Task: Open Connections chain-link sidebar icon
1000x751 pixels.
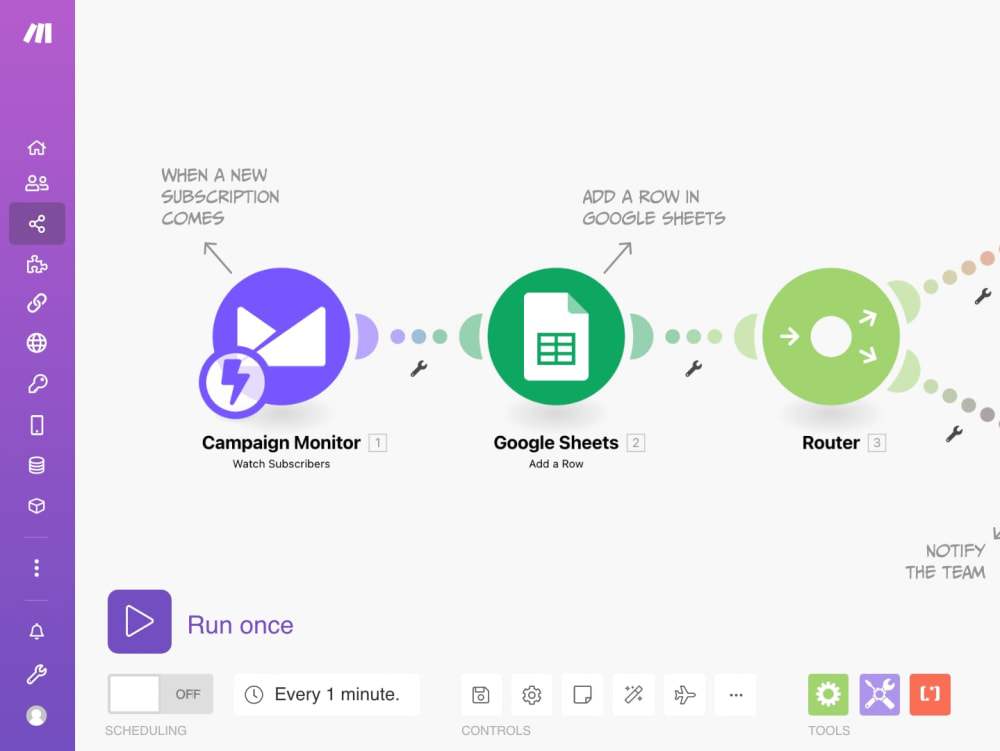Action: [x=37, y=303]
